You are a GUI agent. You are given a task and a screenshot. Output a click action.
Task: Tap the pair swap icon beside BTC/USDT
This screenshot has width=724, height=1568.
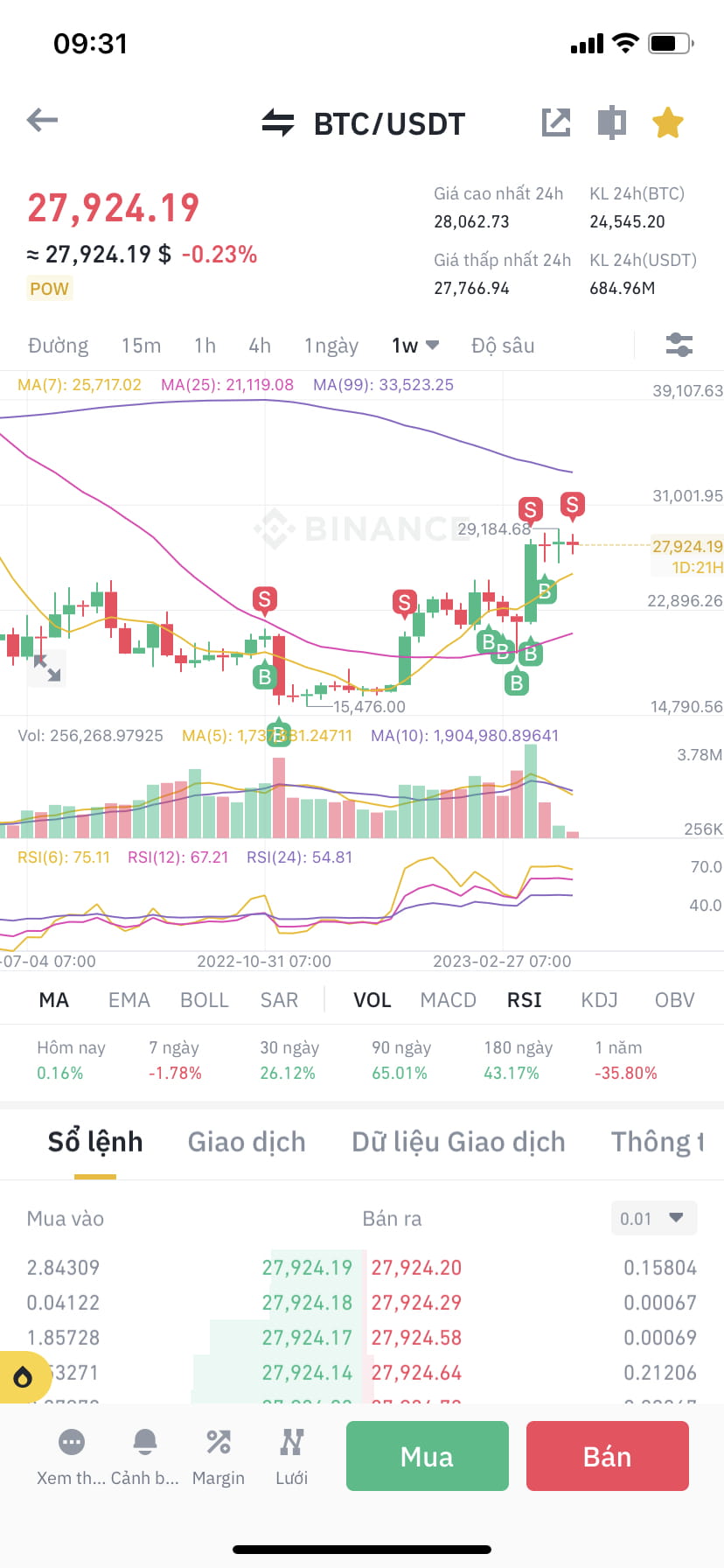pos(277,122)
